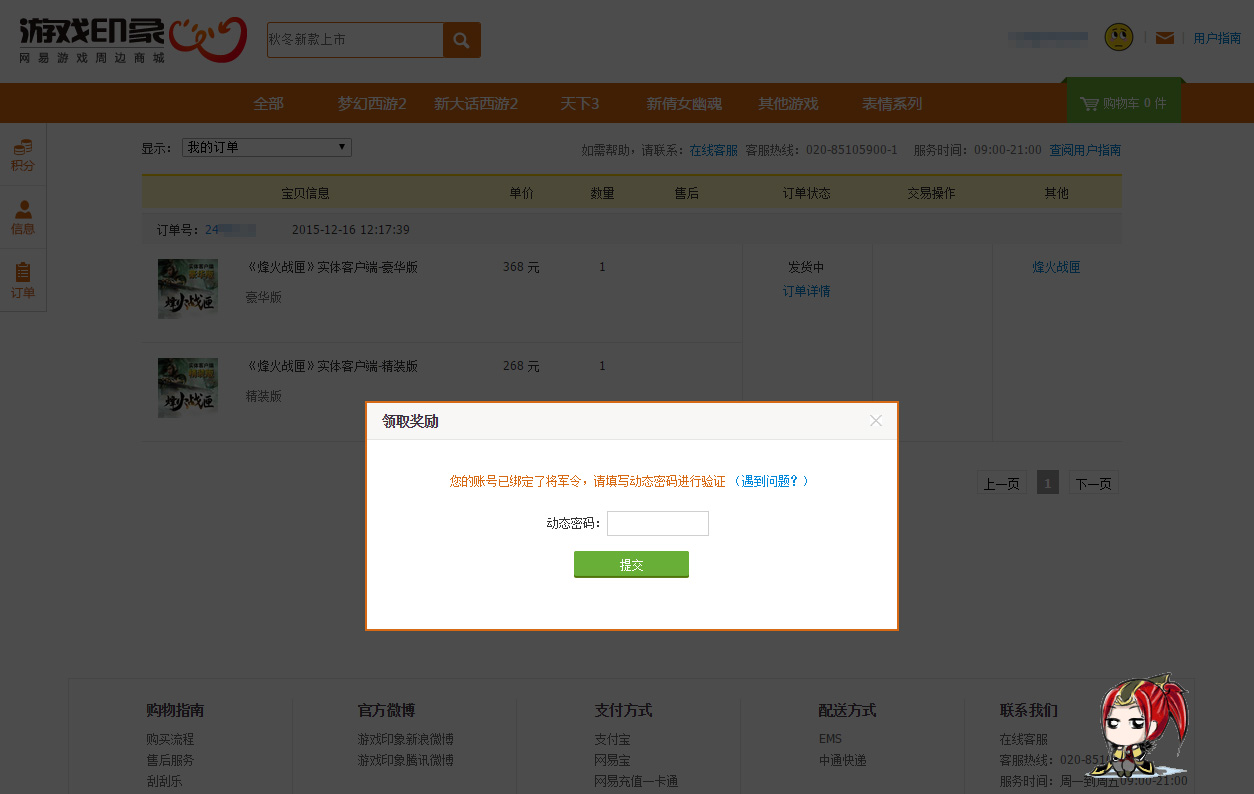The height and width of the screenshot is (794, 1254).
Task: Click the 发货中 order status text
Action: [806, 267]
